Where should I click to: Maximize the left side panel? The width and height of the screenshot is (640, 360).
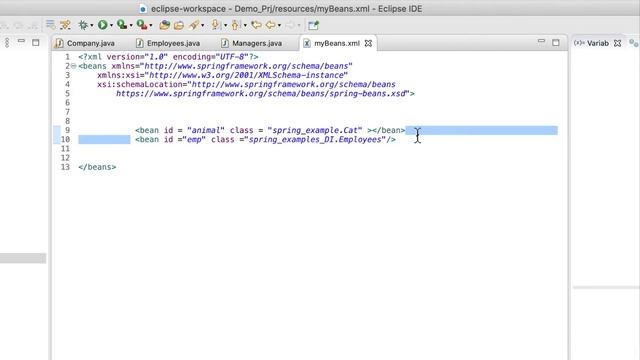point(36,42)
